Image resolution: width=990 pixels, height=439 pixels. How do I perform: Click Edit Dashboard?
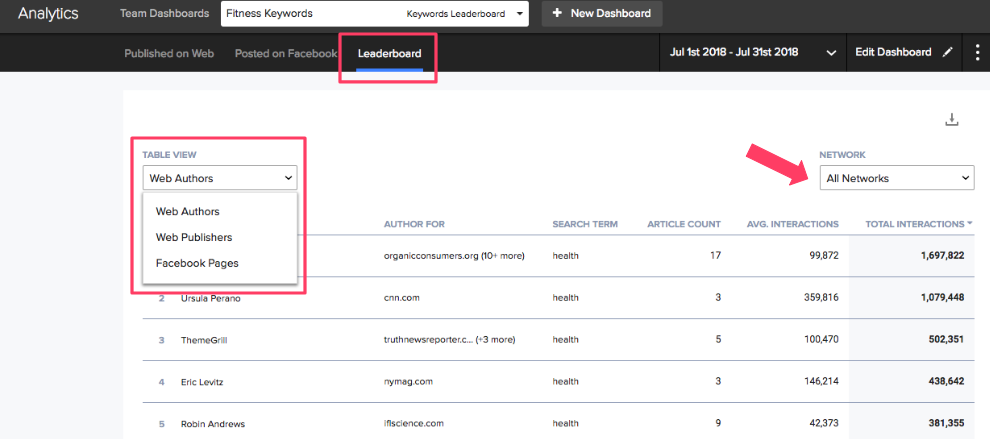[x=893, y=52]
